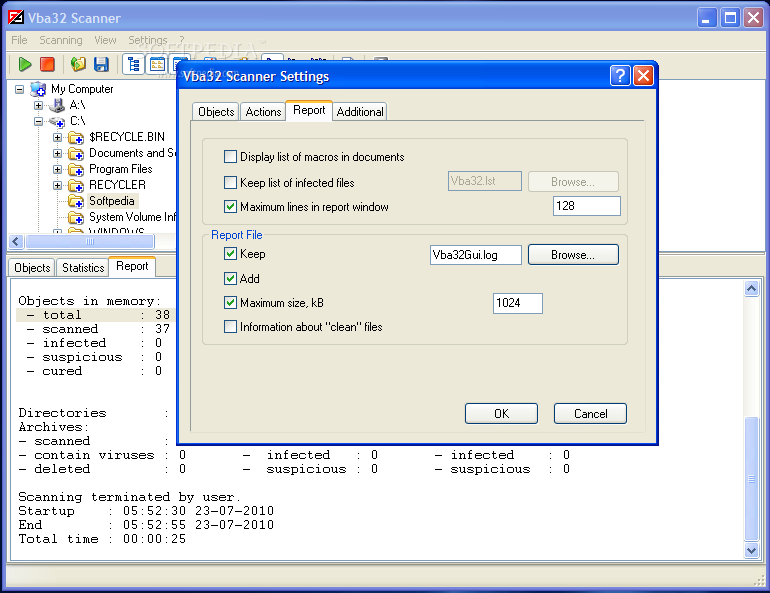Click the Softpedia folder icon
This screenshot has height=593, width=770.
pos(76,201)
